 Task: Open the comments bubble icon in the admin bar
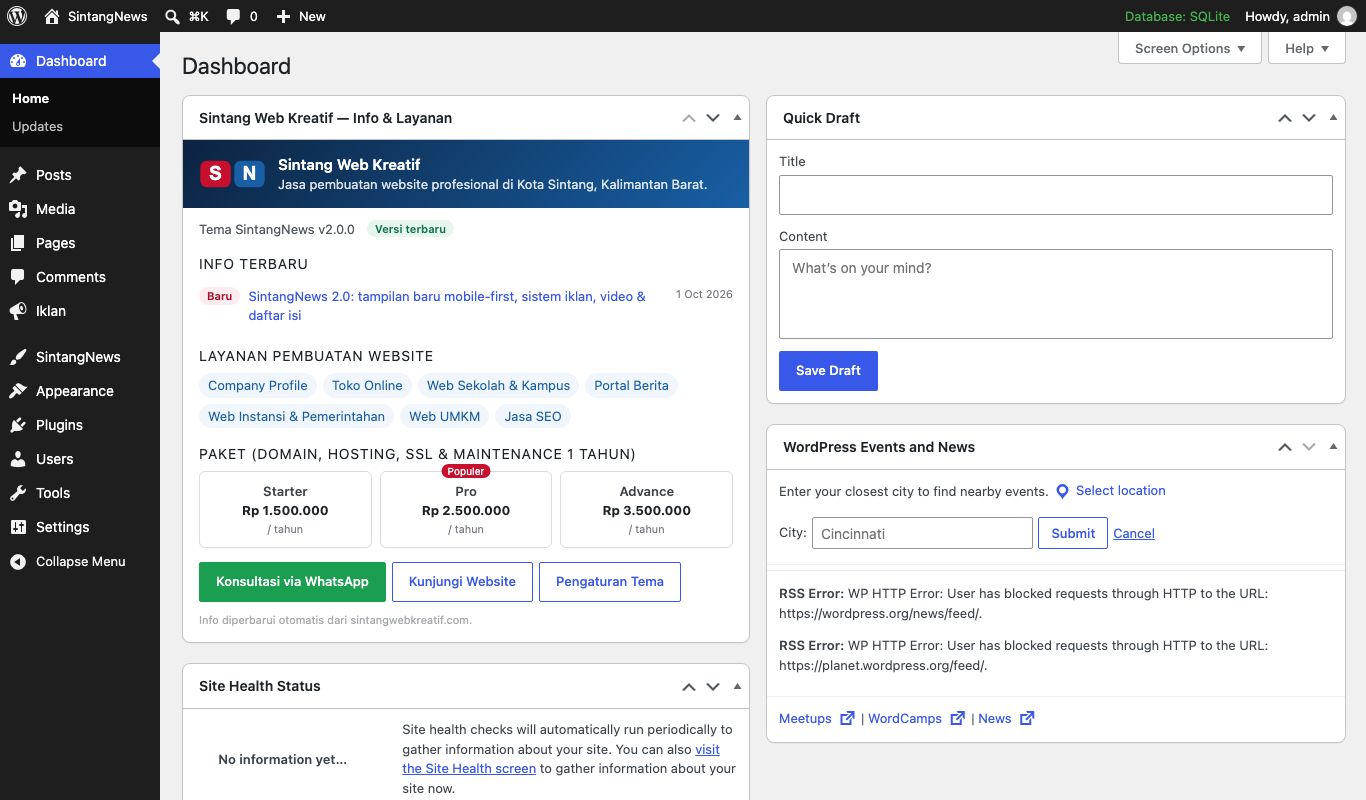pyautogui.click(x=233, y=16)
